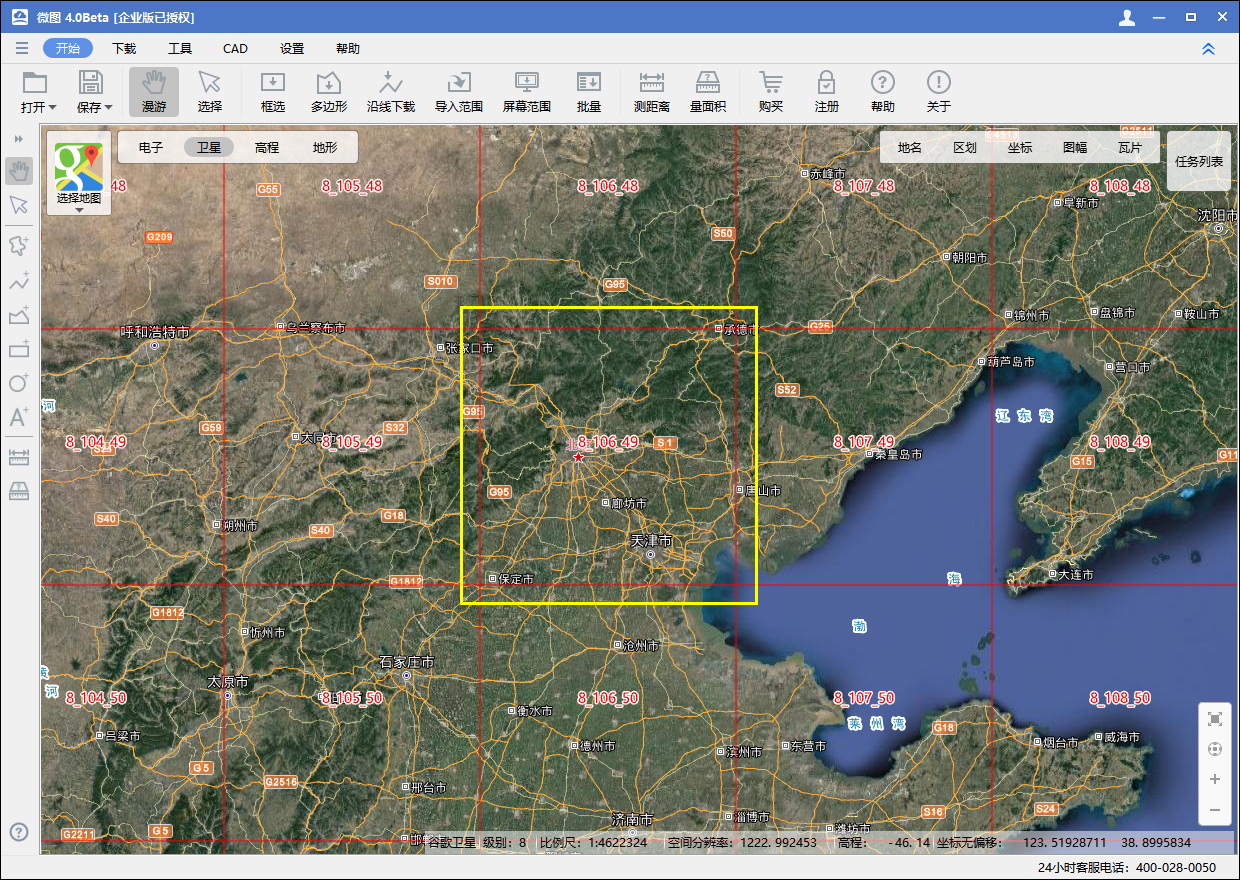
Task: Open the 下载 menu
Action: [123, 47]
